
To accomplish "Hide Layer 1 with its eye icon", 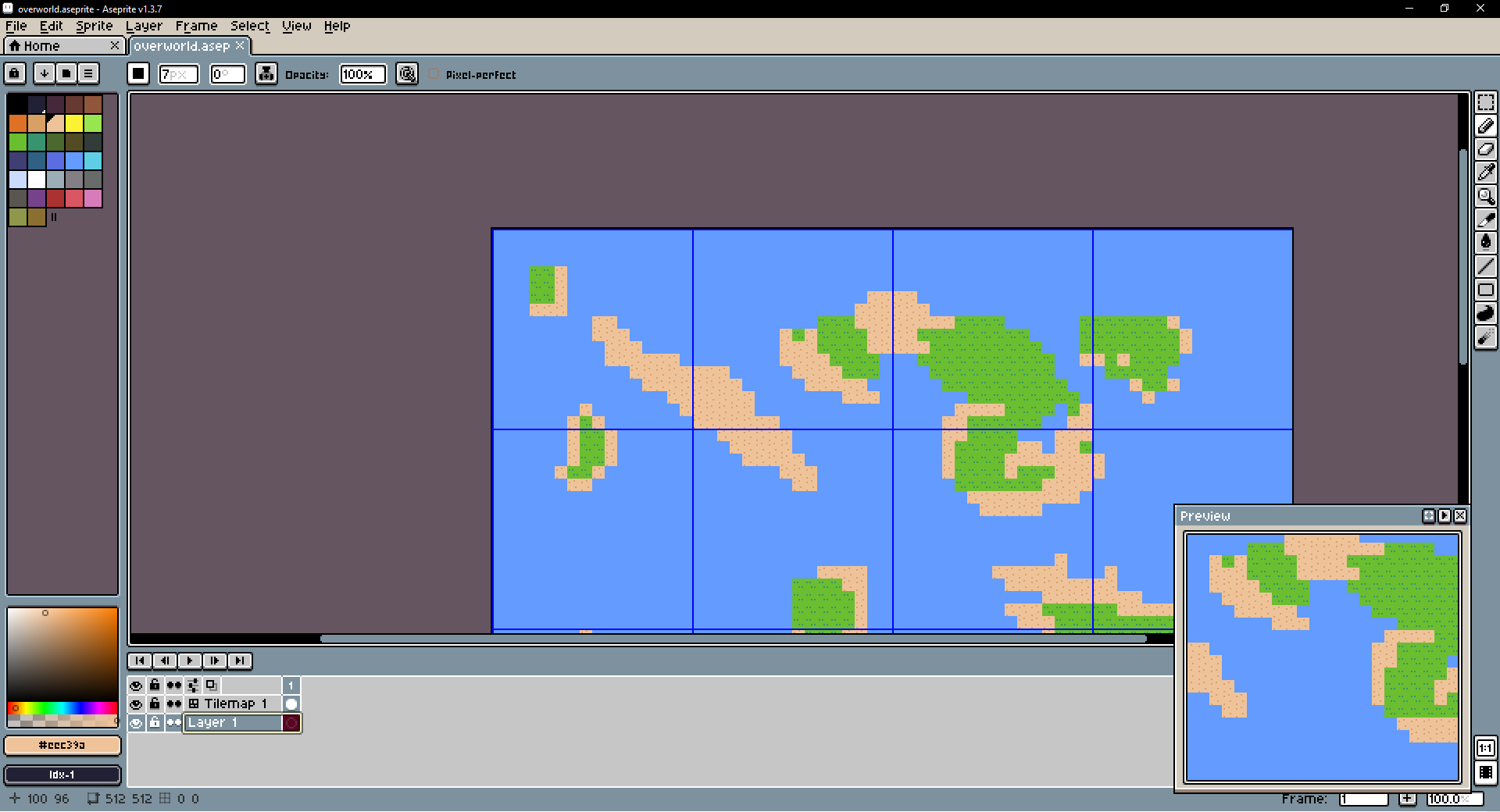I will pos(136,723).
